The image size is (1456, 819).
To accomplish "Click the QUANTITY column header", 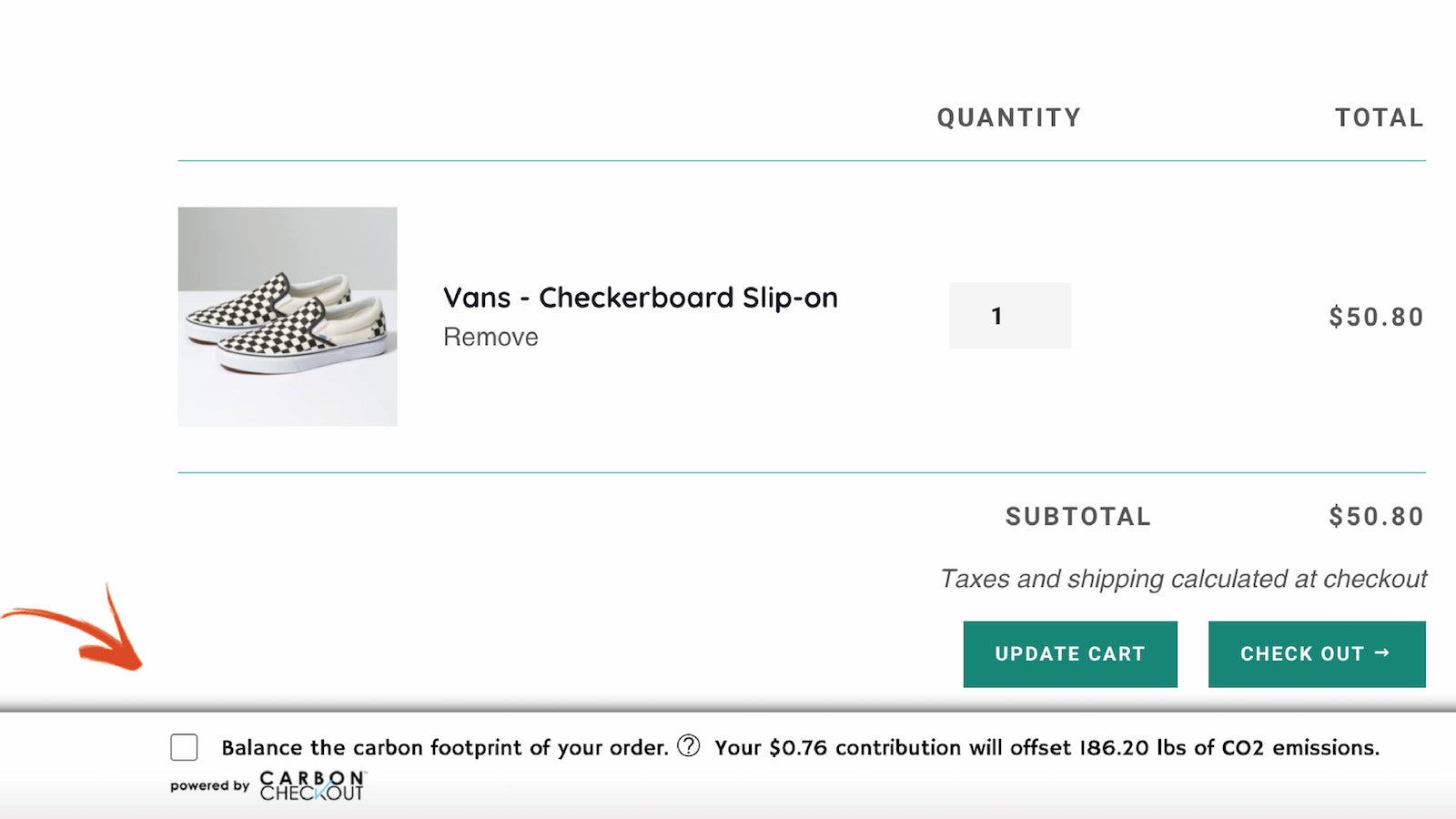I will click(1008, 116).
